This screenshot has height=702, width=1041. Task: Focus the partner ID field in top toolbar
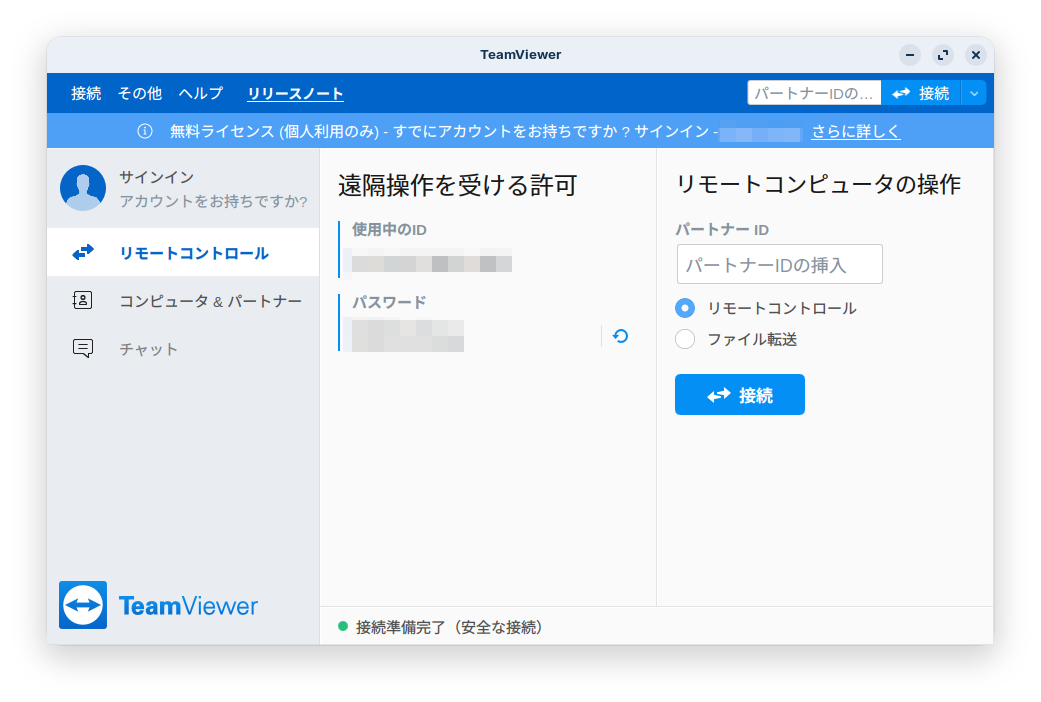(x=814, y=94)
